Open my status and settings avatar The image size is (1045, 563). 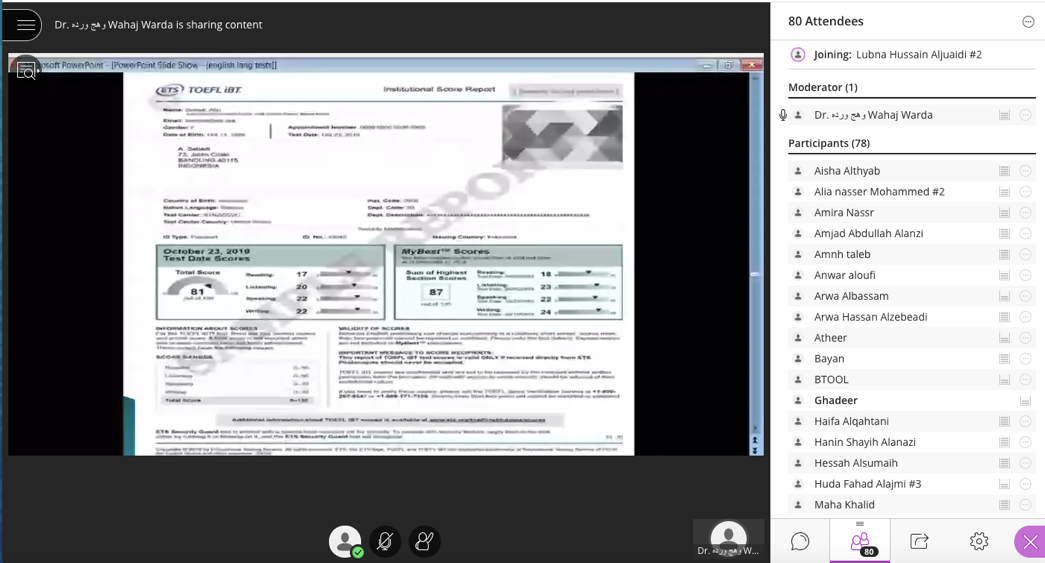[345, 541]
